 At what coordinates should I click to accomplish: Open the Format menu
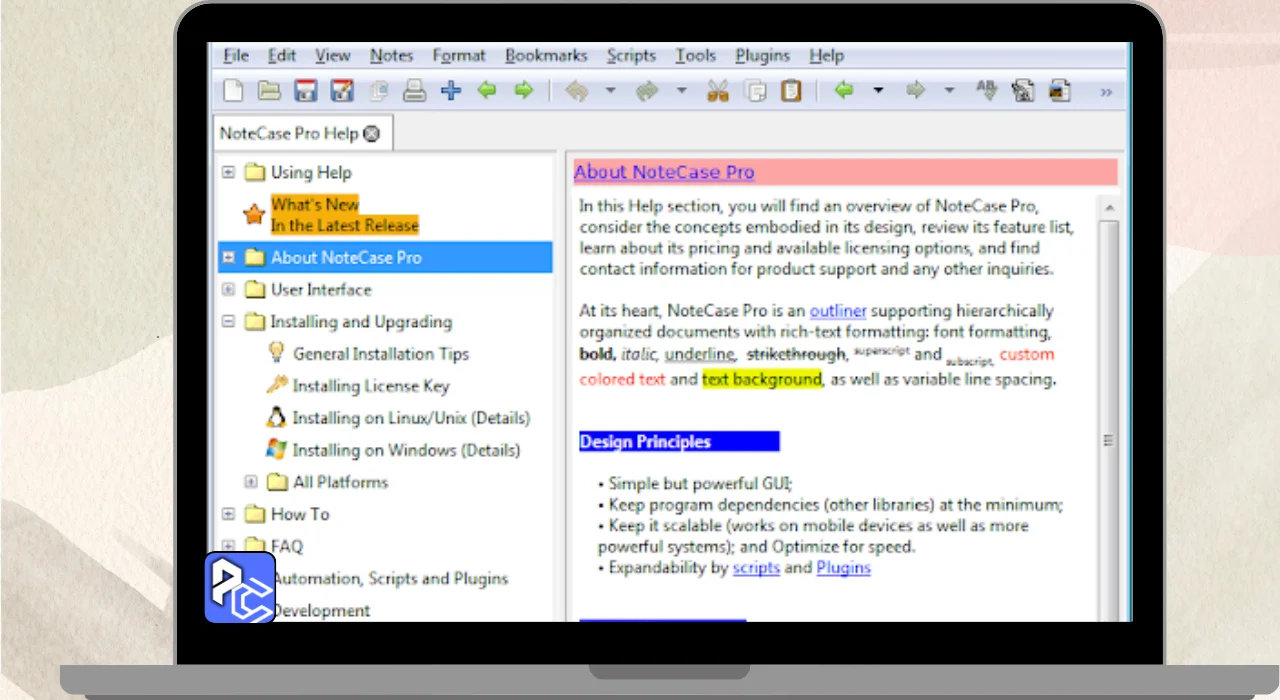tap(459, 56)
